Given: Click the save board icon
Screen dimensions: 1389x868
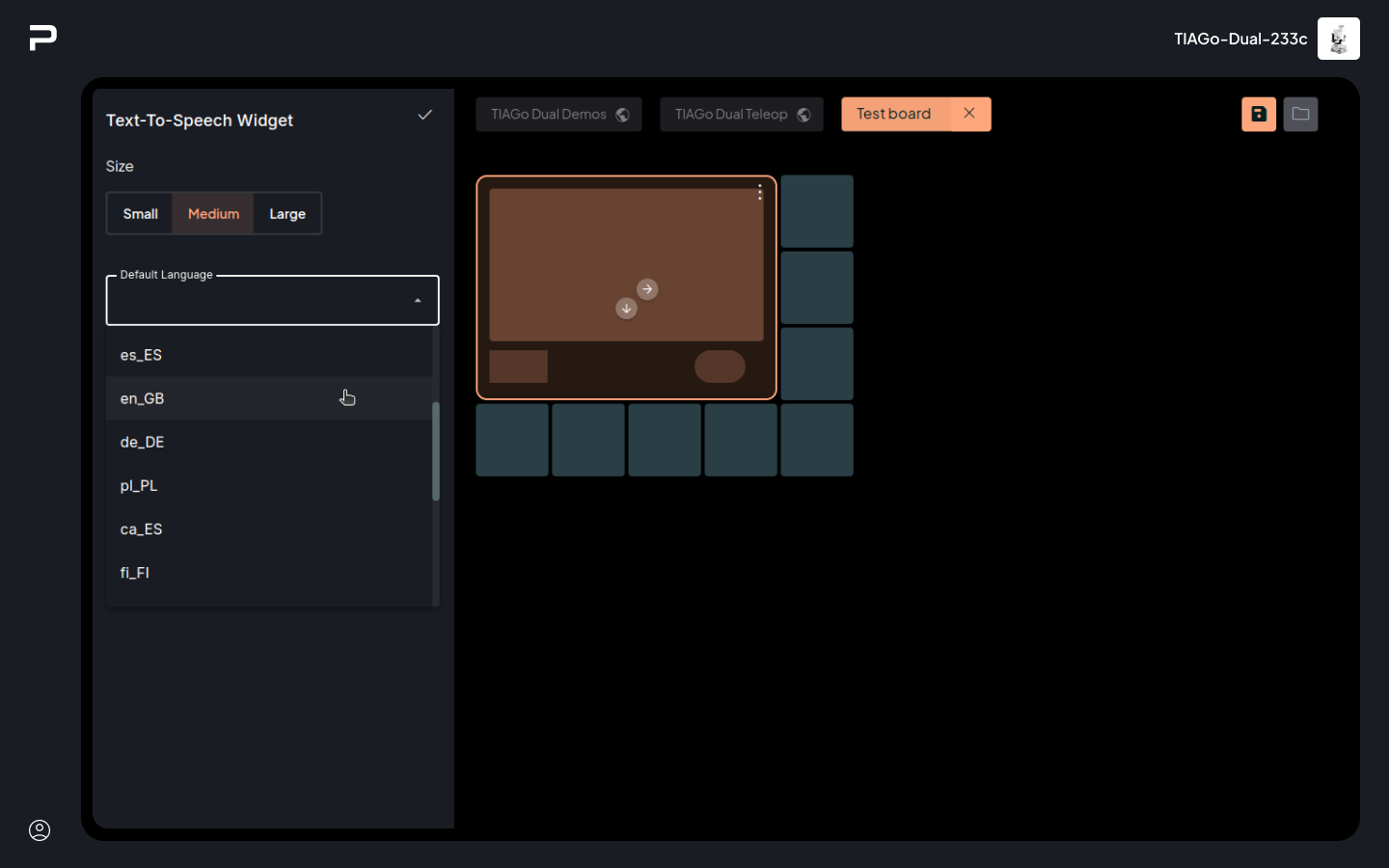Looking at the screenshot, I should (x=1258, y=114).
